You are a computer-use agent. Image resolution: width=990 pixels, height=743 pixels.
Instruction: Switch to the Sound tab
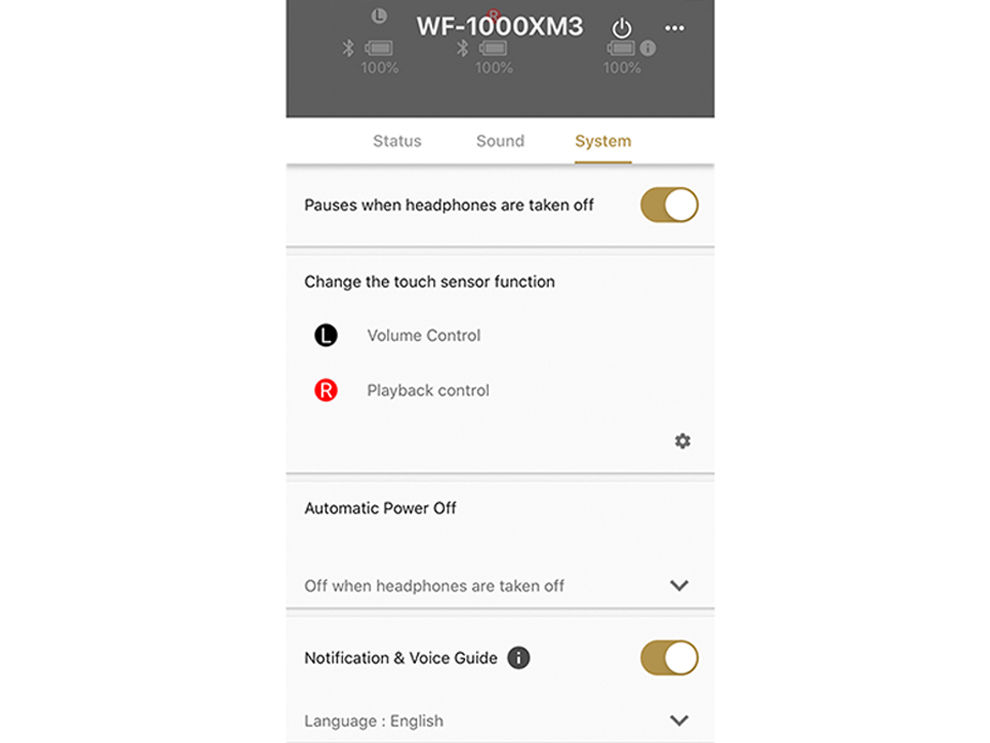(x=500, y=141)
